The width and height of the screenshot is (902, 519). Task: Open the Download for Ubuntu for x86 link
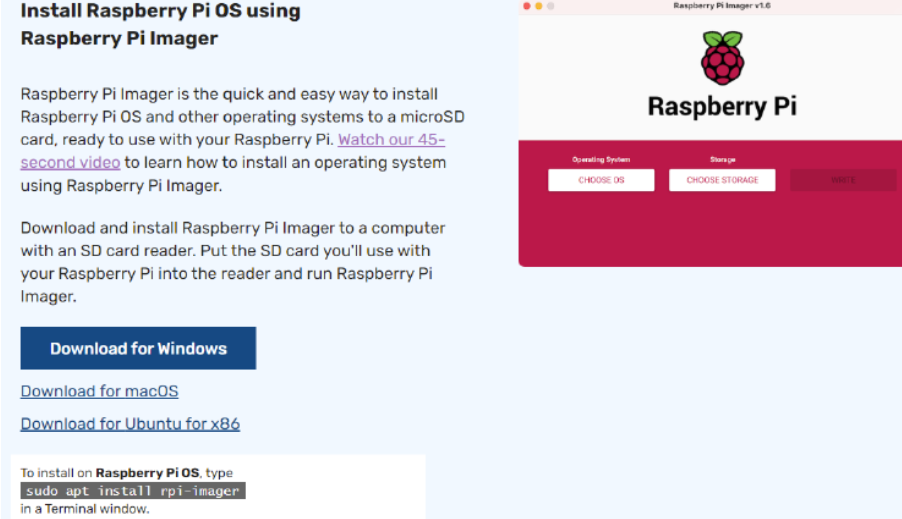130,424
